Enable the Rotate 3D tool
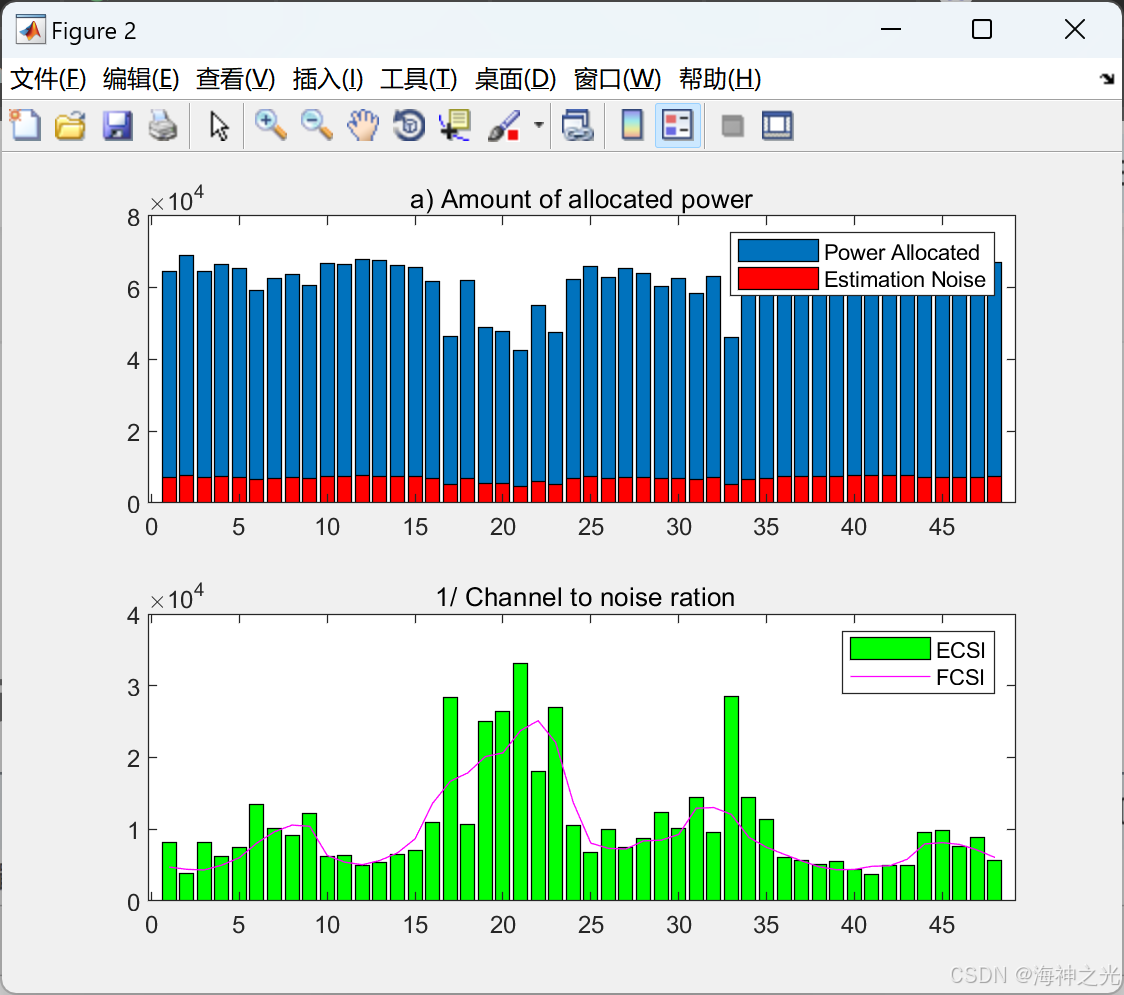 point(409,125)
